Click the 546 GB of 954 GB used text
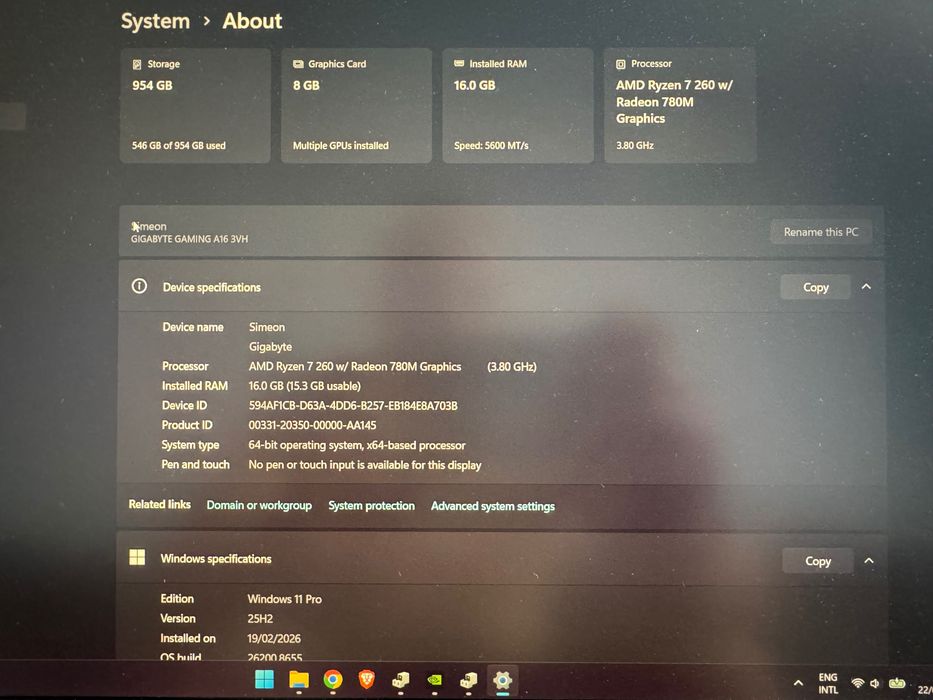The image size is (933, 700). 179,145
